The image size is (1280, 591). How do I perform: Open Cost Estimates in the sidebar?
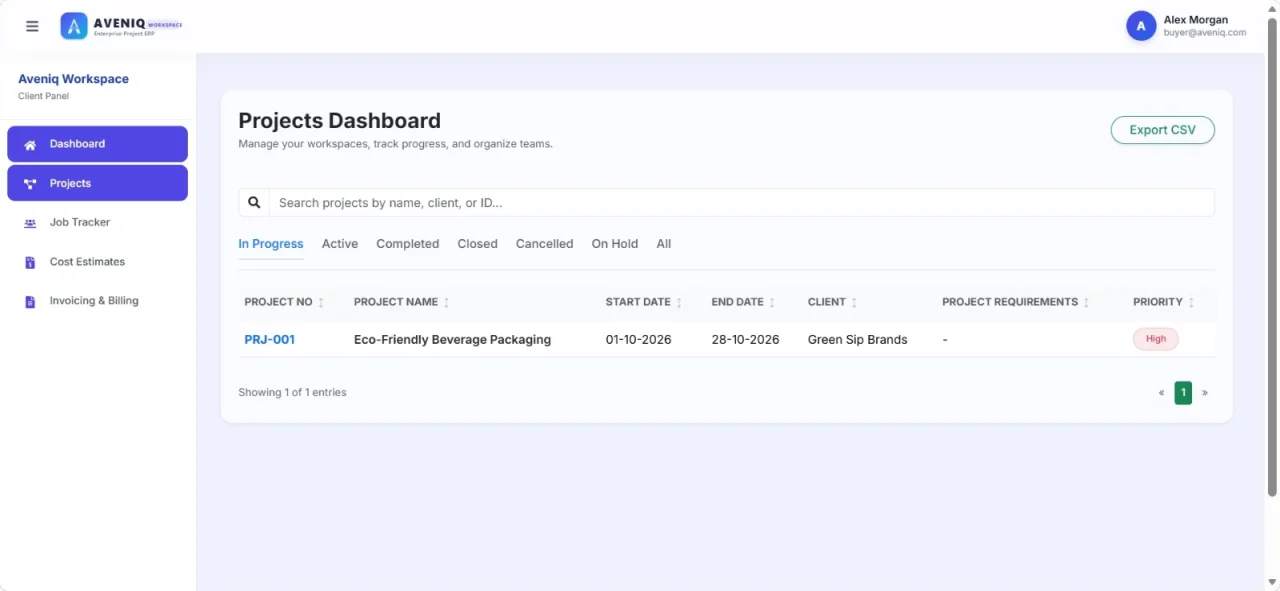click(97, 261)
